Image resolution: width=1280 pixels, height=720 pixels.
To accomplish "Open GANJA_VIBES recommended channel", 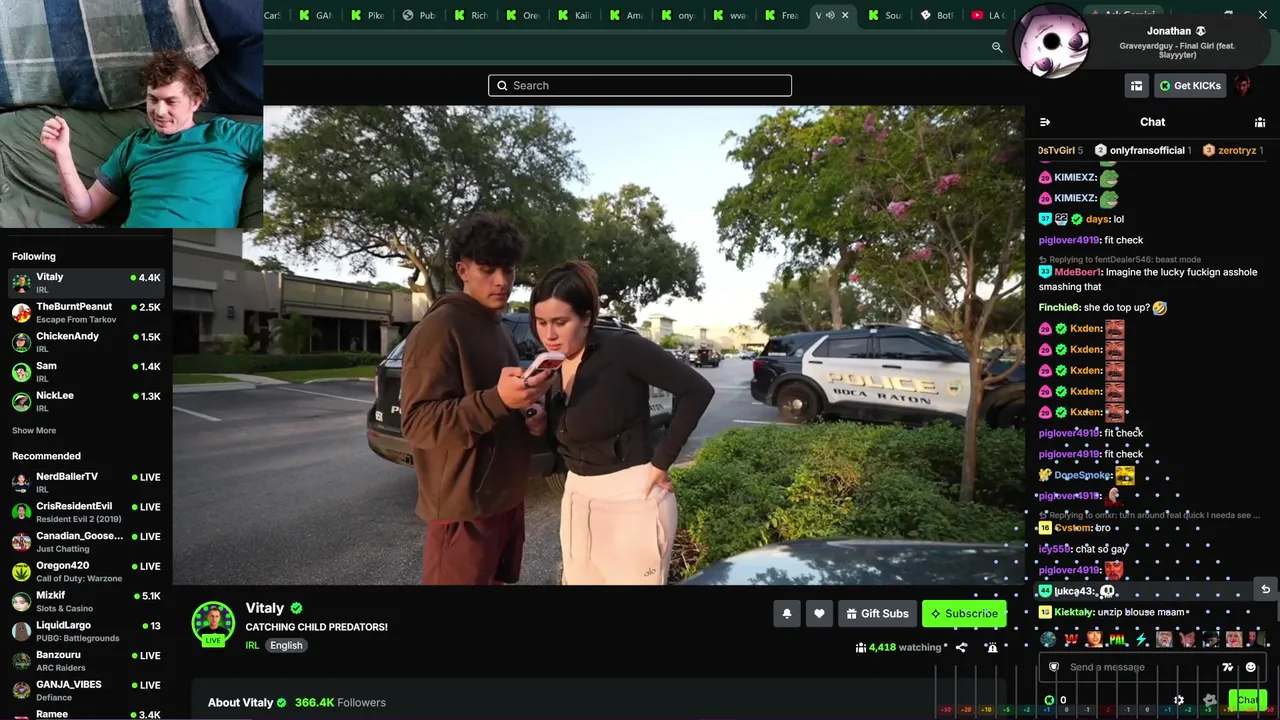I will click(86, 690).
